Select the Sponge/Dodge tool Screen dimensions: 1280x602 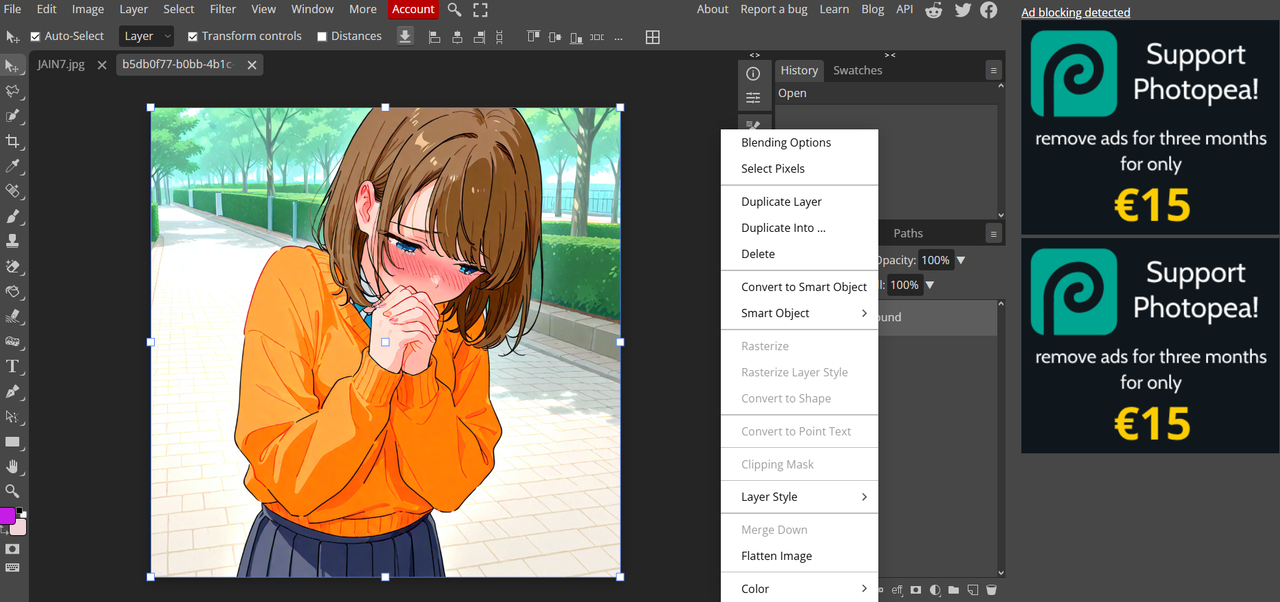pos(13,341)
